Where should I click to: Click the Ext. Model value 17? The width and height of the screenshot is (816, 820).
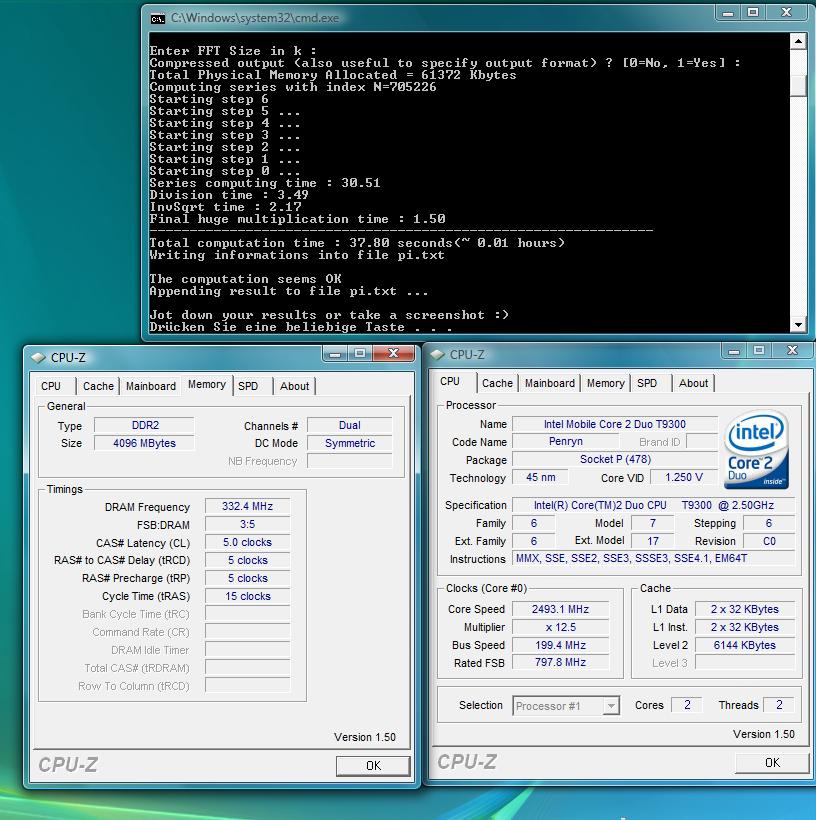pyautogui.click(x=653, y=541)
